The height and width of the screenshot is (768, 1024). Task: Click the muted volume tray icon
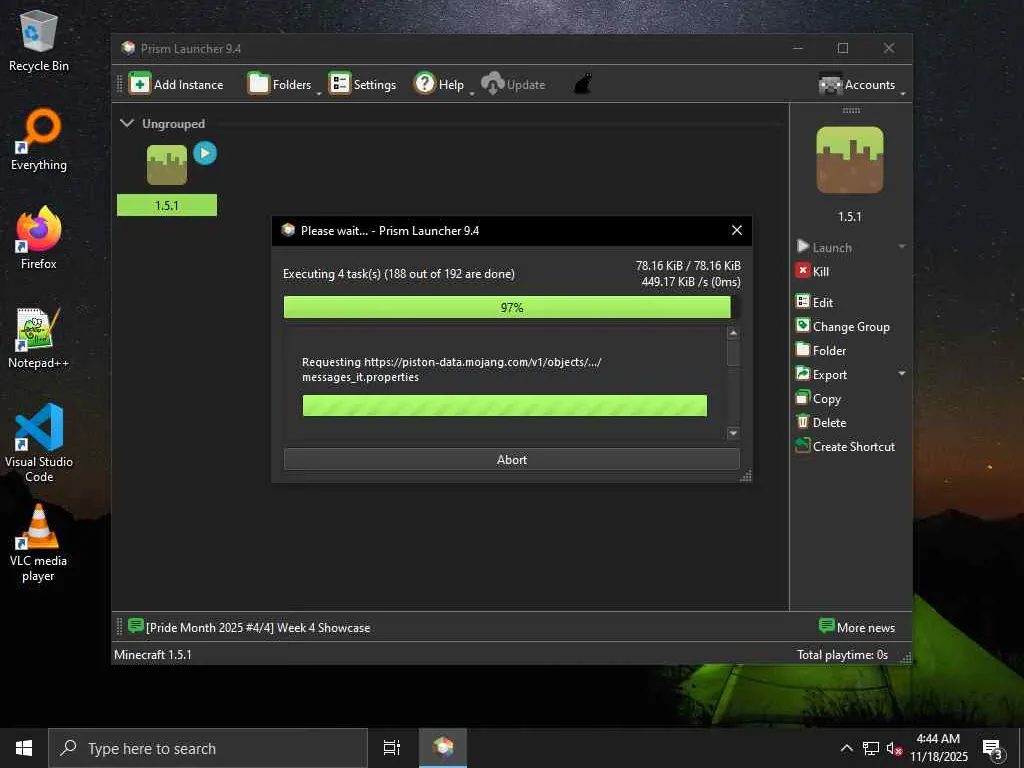tap(894, 748)
